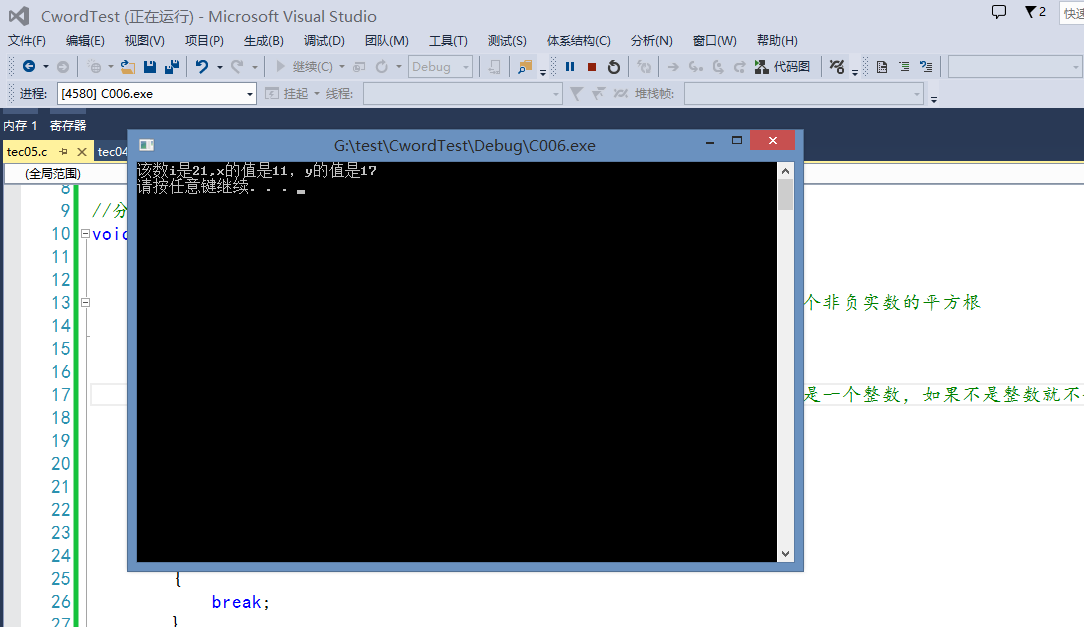This screenshot has width=1084, height=627.
Task: Open the 工具(T) menu
Action: pos(448,41)
